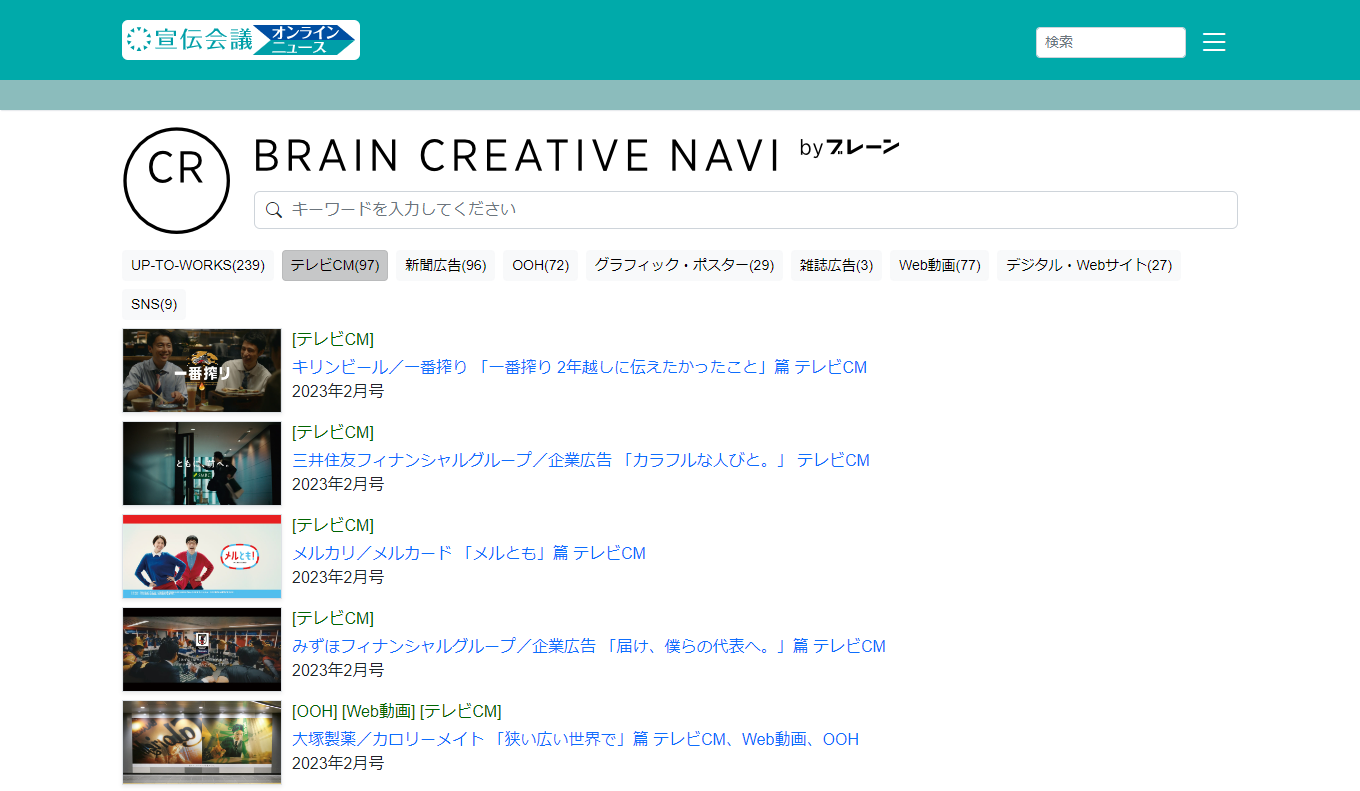Select the SNS(9) category tab
Image resolution: width=1360 pixels, height=791 pixels.
pos(154,304)
